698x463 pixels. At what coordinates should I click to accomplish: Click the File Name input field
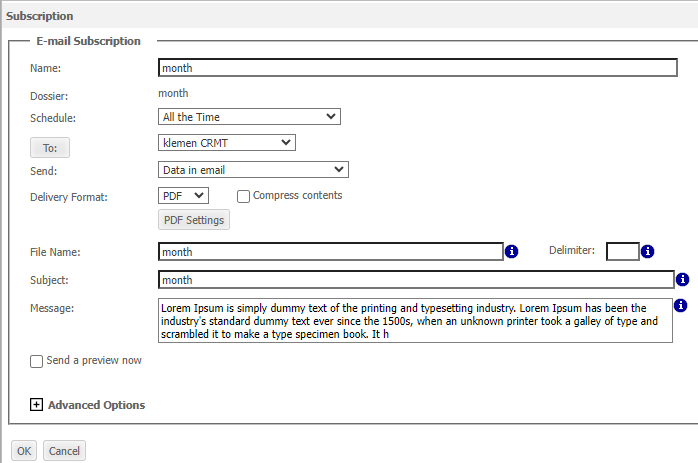[331, 252]
